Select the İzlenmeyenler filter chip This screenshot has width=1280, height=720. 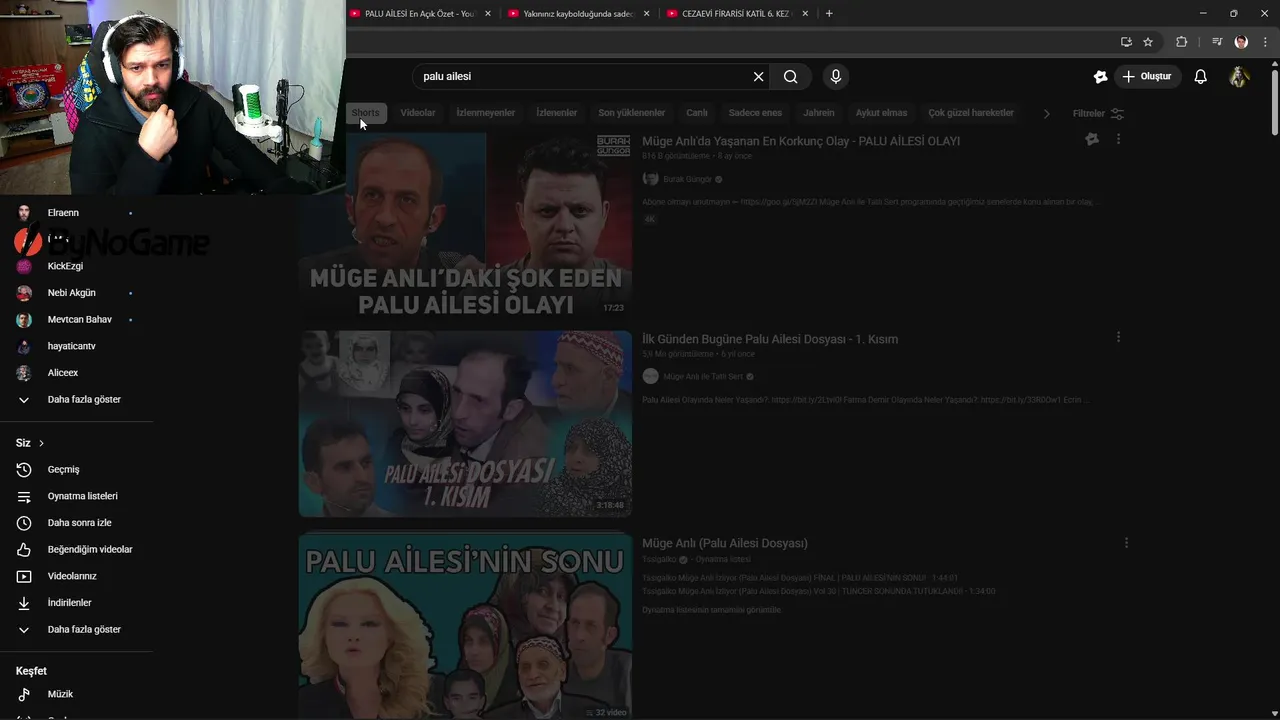[x=486, y=113]
